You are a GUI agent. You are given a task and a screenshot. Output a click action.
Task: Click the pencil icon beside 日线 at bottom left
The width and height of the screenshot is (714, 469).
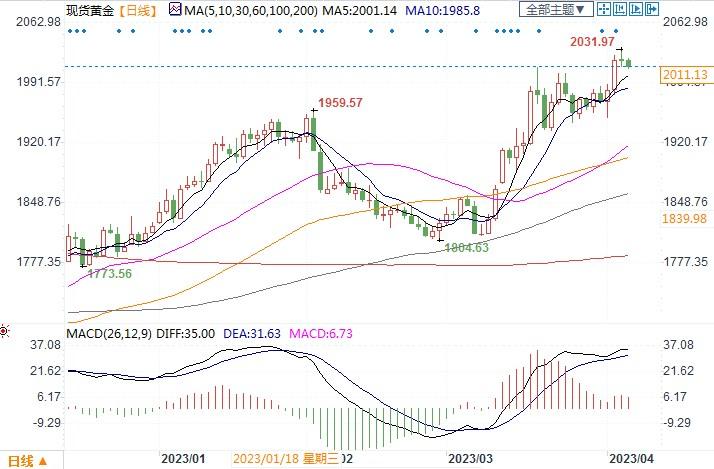click(x=42, y=460)
